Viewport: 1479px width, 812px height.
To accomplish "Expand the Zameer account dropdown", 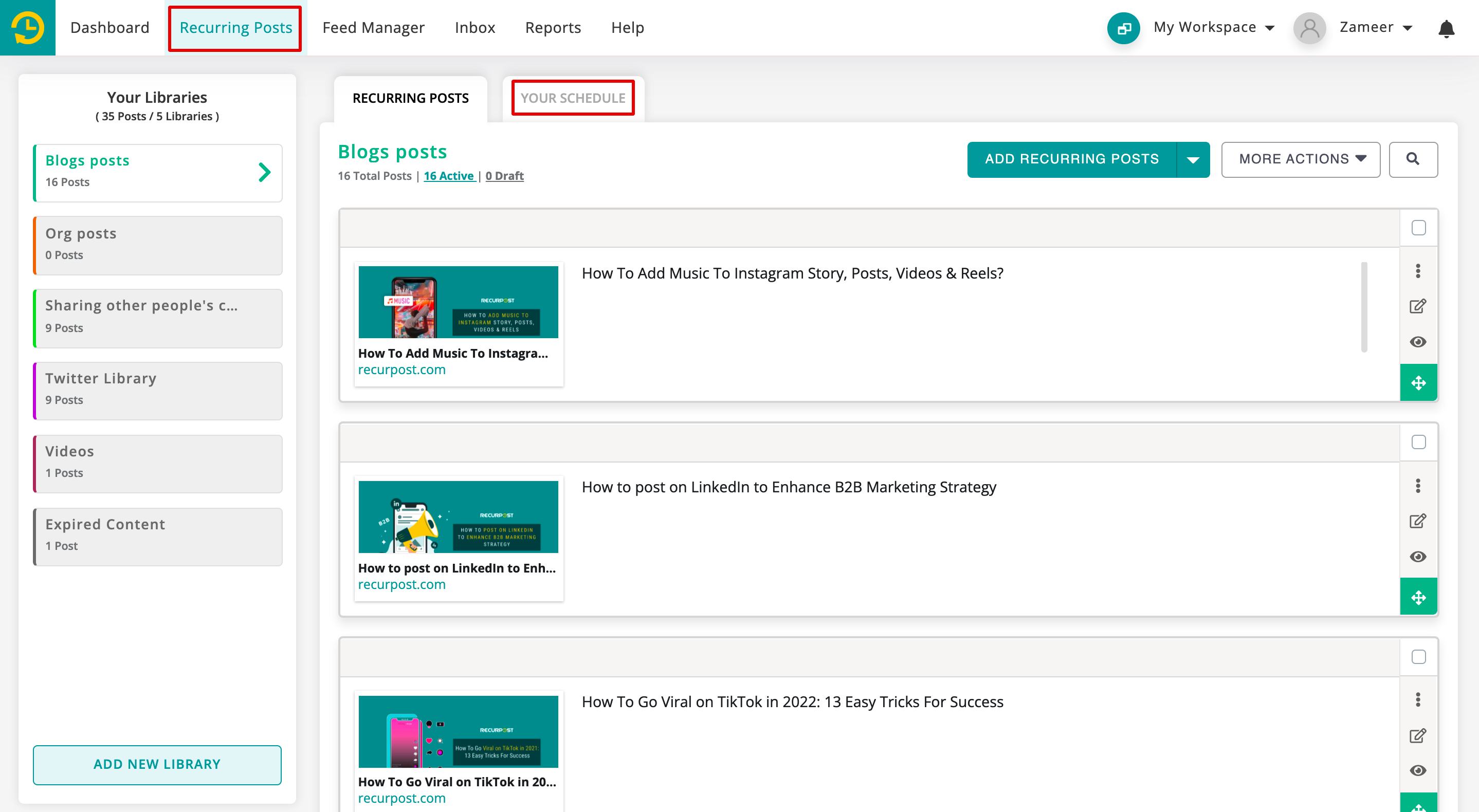I will coord(1376,27).
